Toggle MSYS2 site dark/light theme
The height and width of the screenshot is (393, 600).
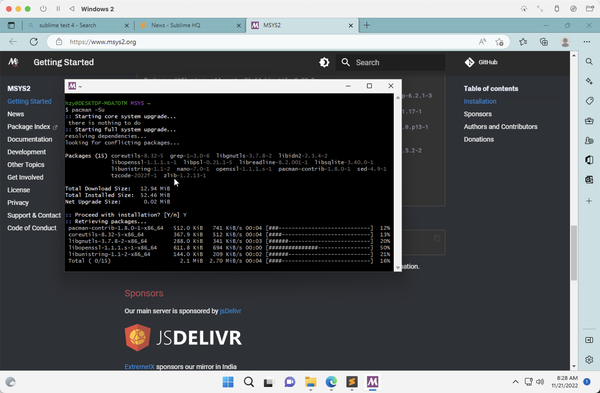click(324, 62)
